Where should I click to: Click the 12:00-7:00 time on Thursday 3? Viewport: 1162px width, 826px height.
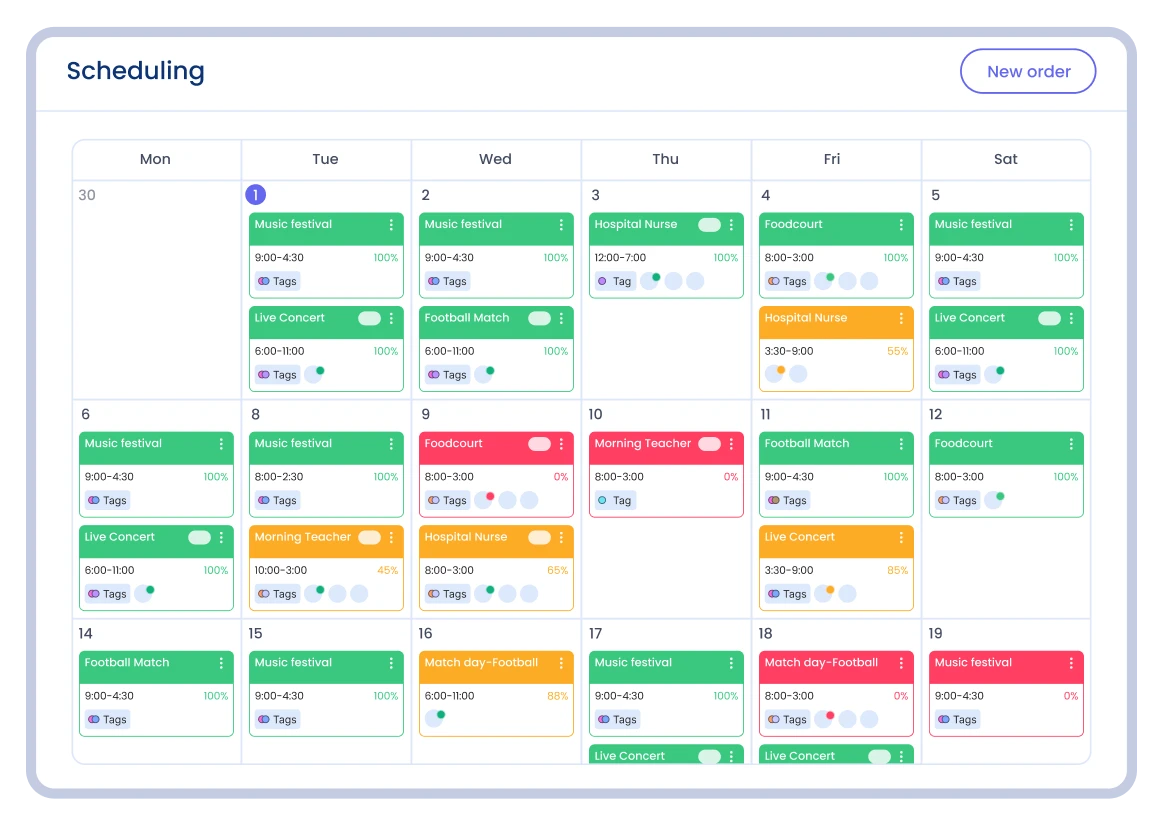[620, 258]
